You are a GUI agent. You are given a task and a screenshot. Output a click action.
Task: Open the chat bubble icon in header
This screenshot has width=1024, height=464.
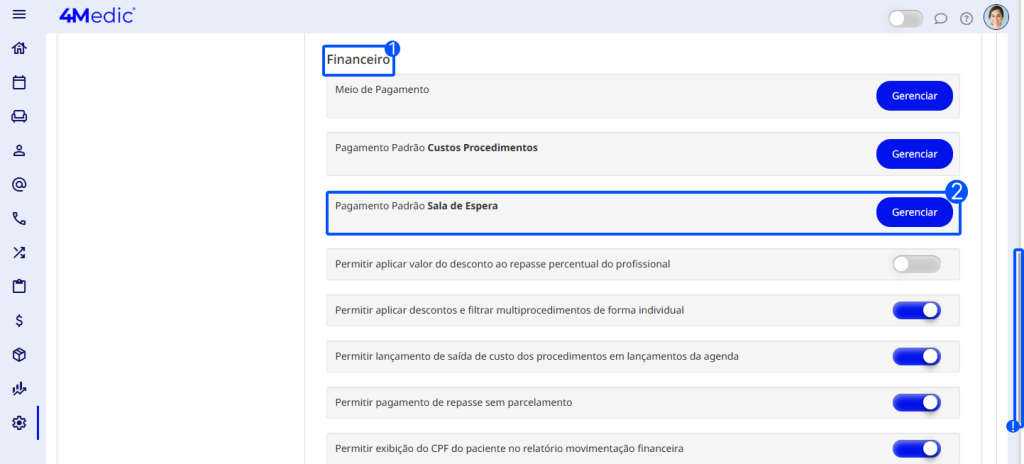click(940, 18)
